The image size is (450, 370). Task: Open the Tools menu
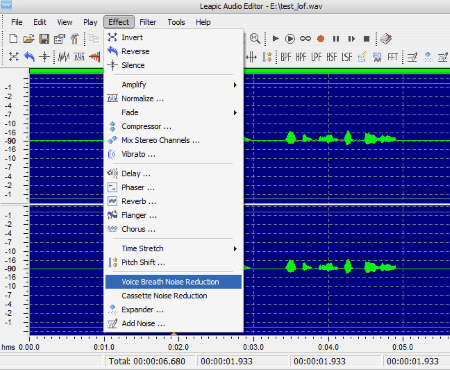(x=176, y=22)
